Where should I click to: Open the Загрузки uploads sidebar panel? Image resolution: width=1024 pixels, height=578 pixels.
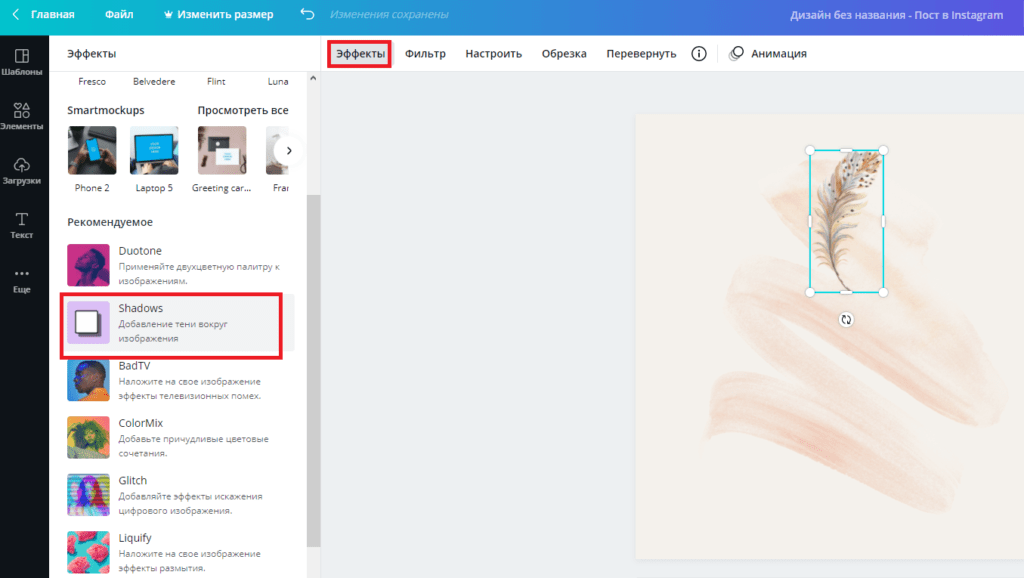22,170
